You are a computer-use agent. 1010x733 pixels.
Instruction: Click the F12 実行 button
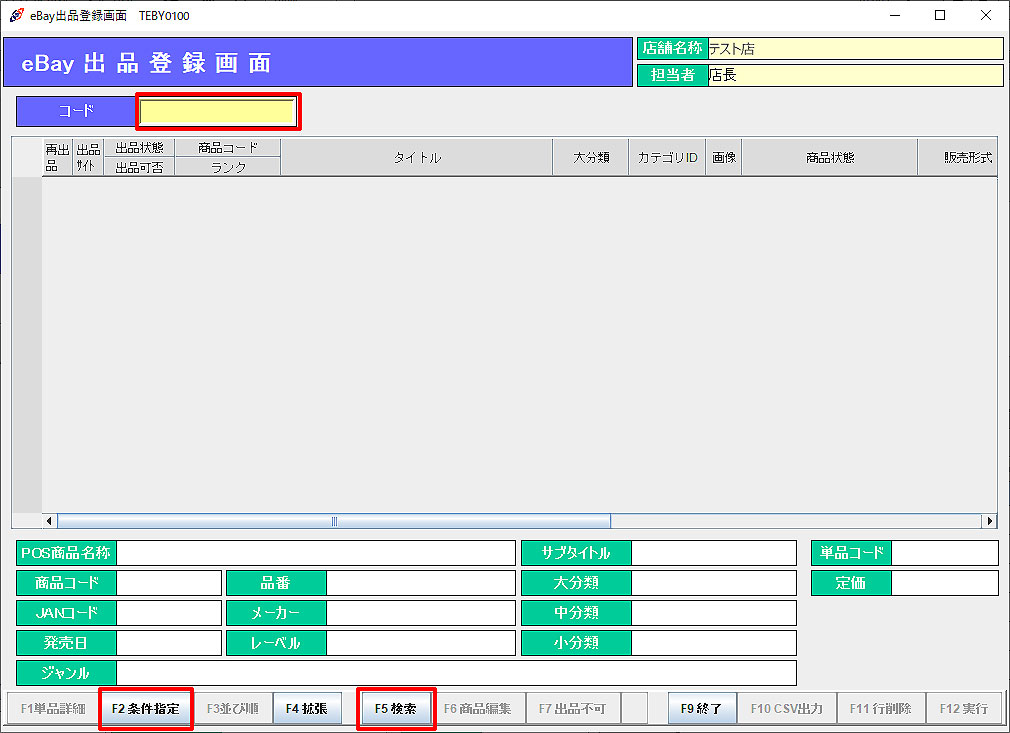coord(964,709)
